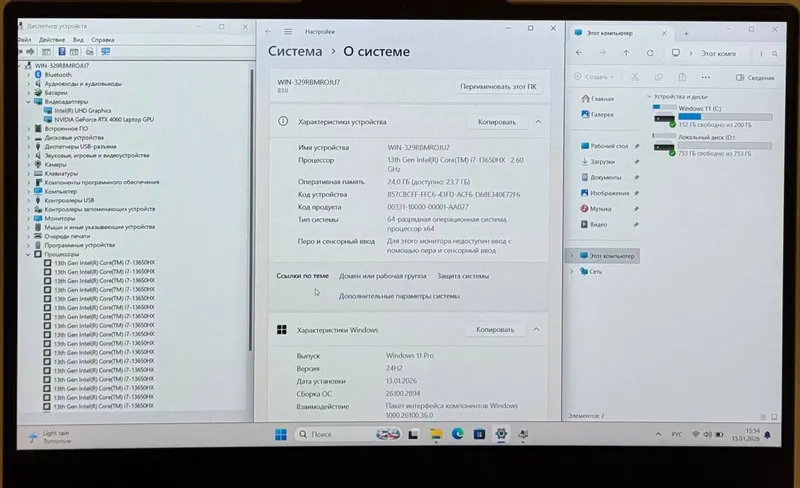Click Explorer back navigation arrow
Viewport: 800px width, 488px height.
click(579, 53)
